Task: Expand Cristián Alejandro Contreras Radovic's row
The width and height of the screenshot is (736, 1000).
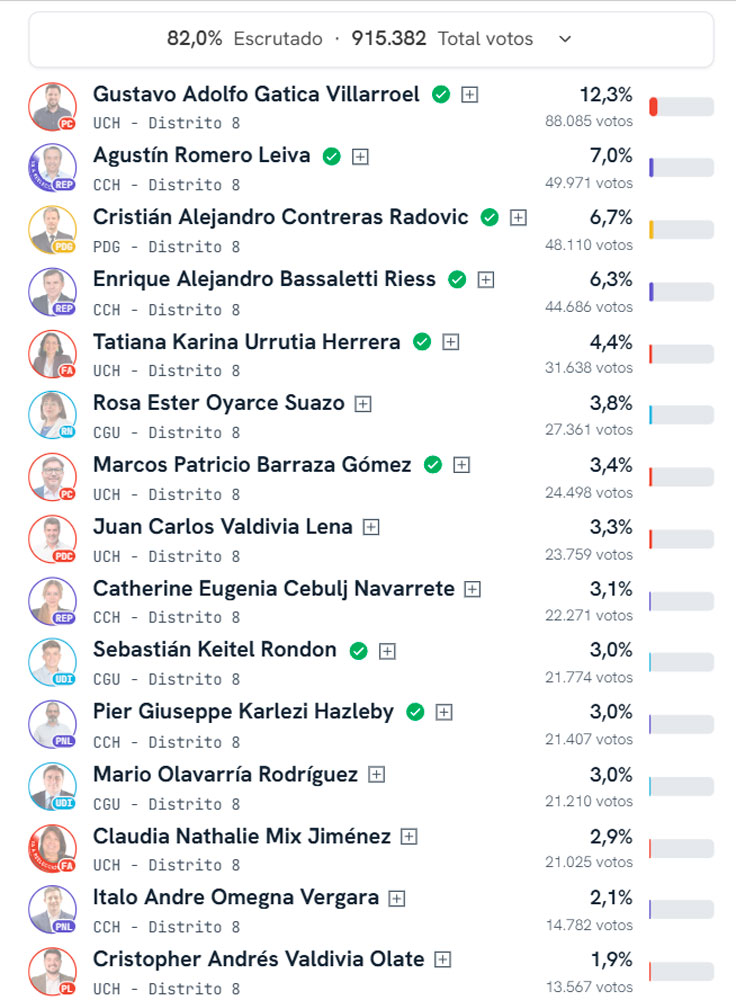Action: point(518,218)
